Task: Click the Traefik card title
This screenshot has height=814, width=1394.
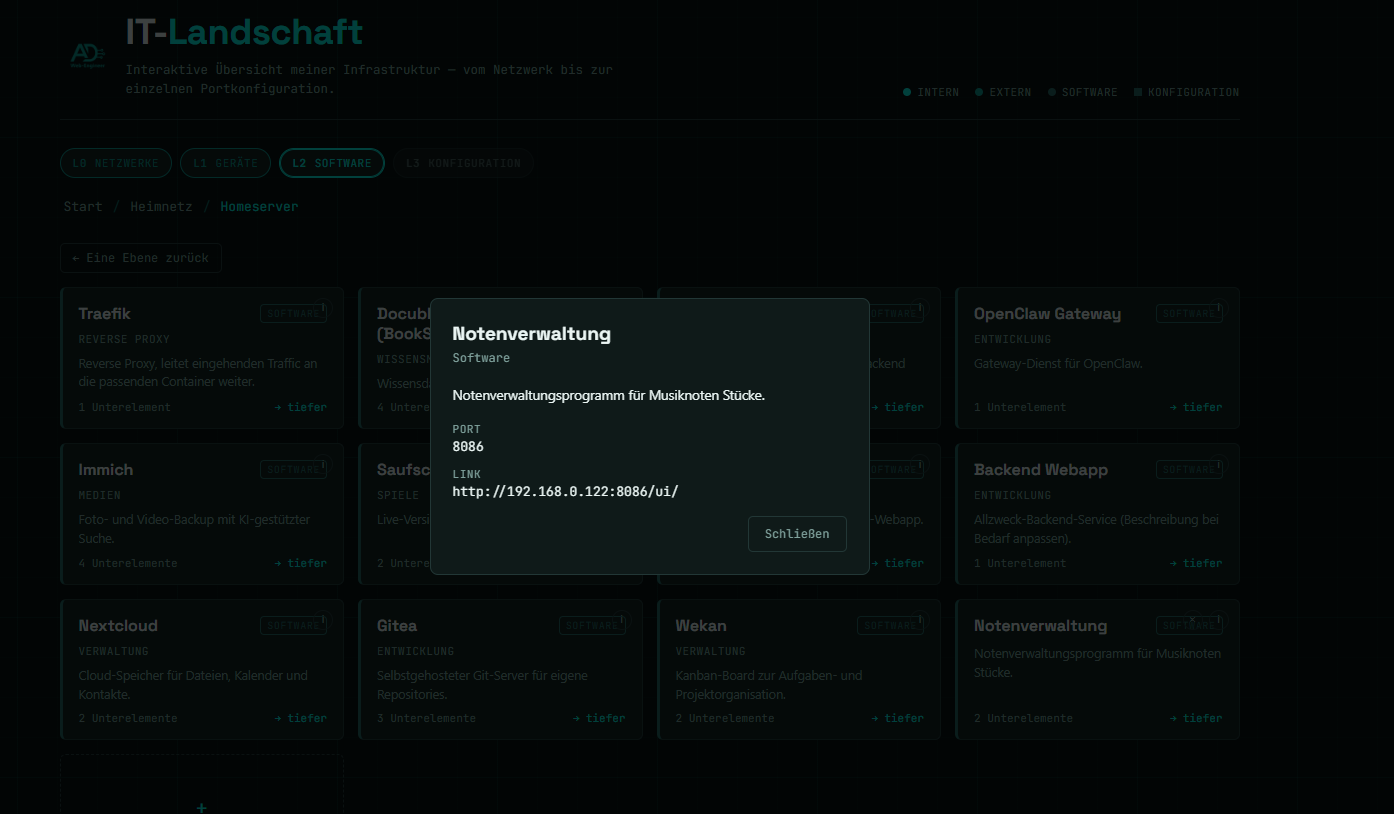Action: point(104,314)
